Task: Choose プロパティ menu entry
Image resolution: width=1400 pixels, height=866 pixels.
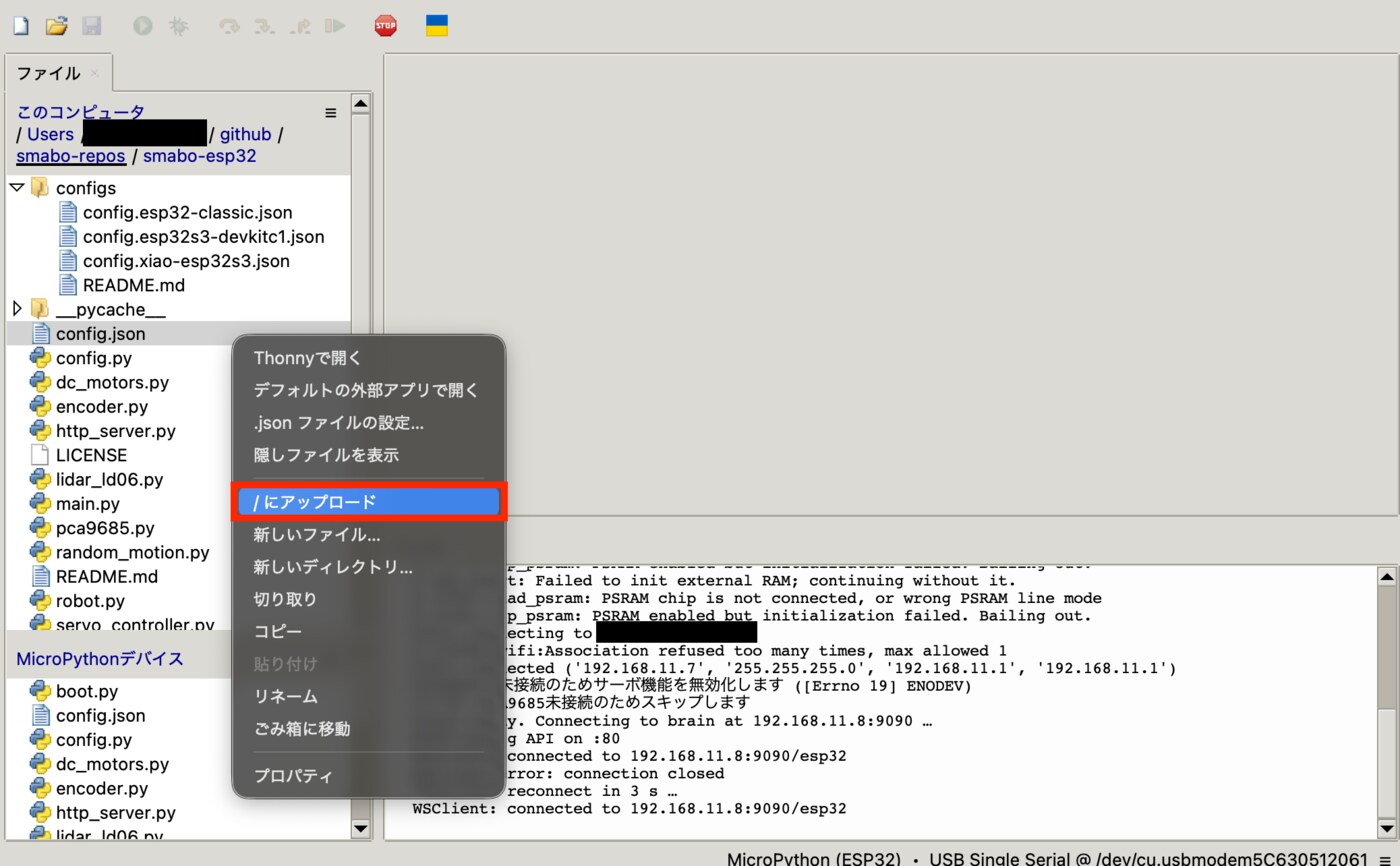Action: [x=368, y=775]
